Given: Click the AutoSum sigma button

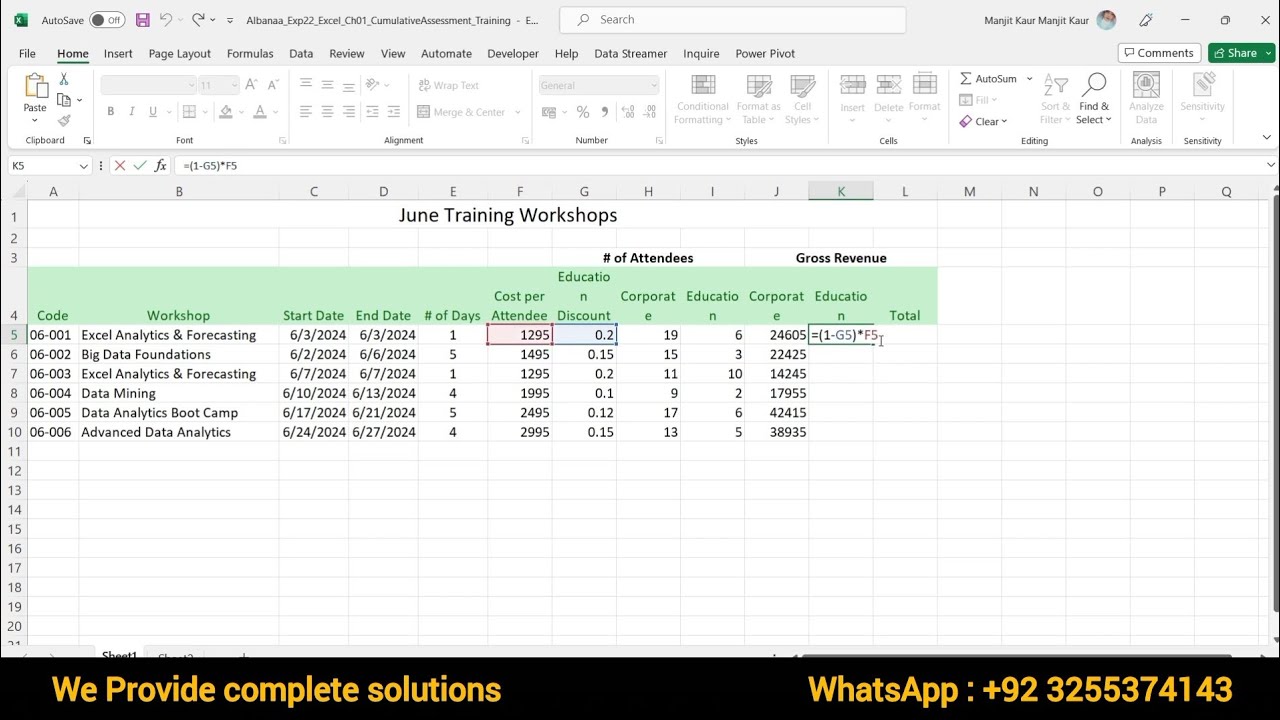Looking at the screenshot, I should click(x=988, y=79).
